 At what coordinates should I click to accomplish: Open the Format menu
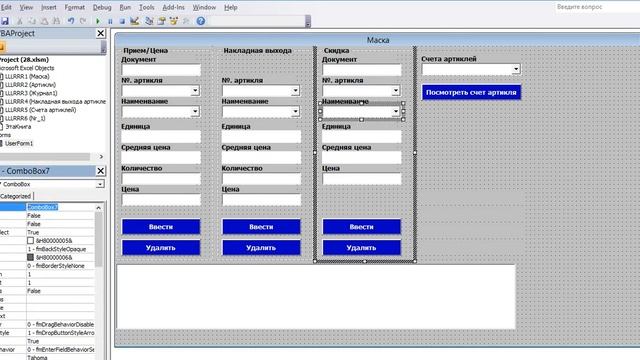[x=75, y=7]
